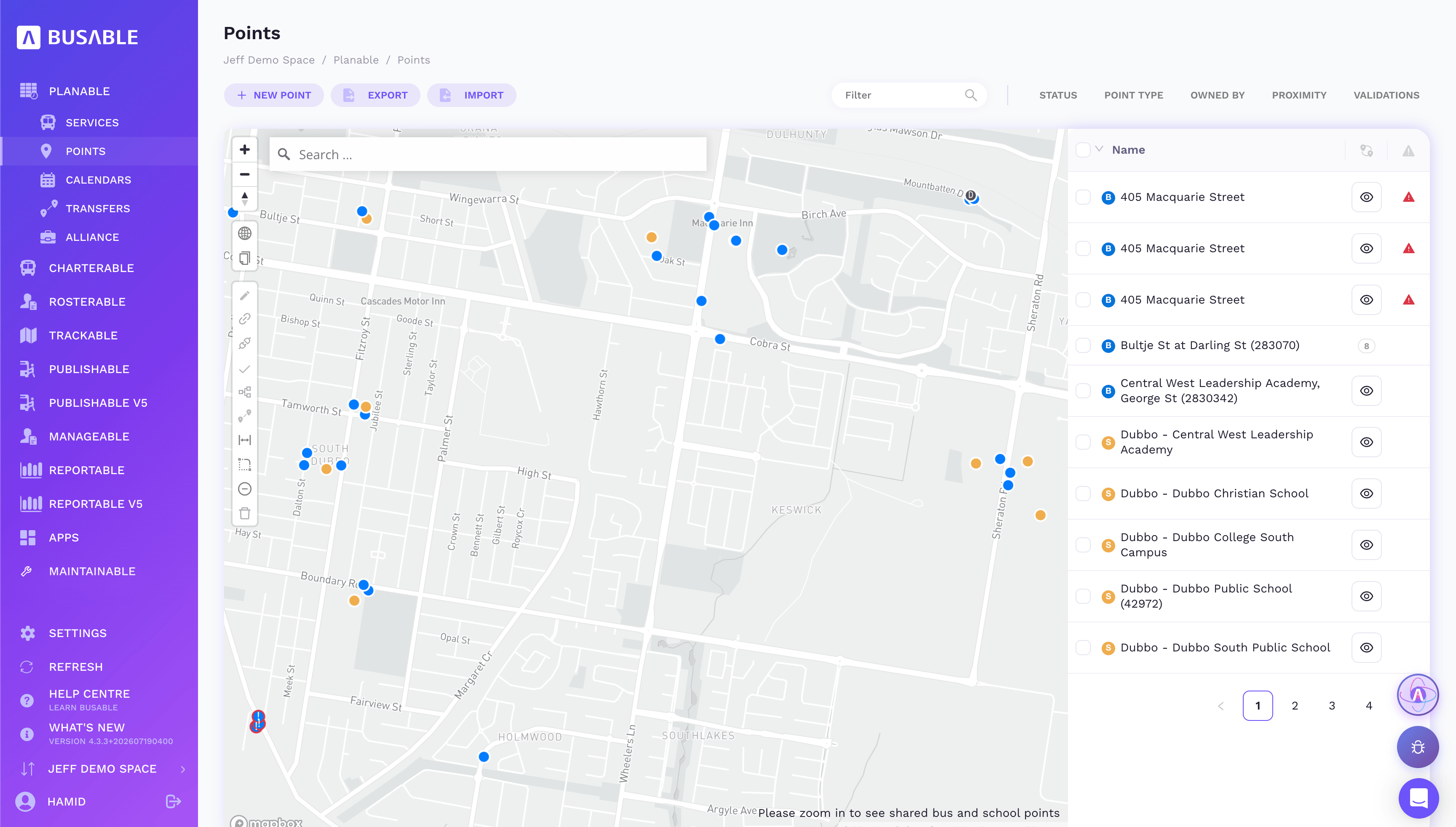1456x827 pixels.
Task: Click the proximity column header icon
Action: click(x=1366, y=150)
